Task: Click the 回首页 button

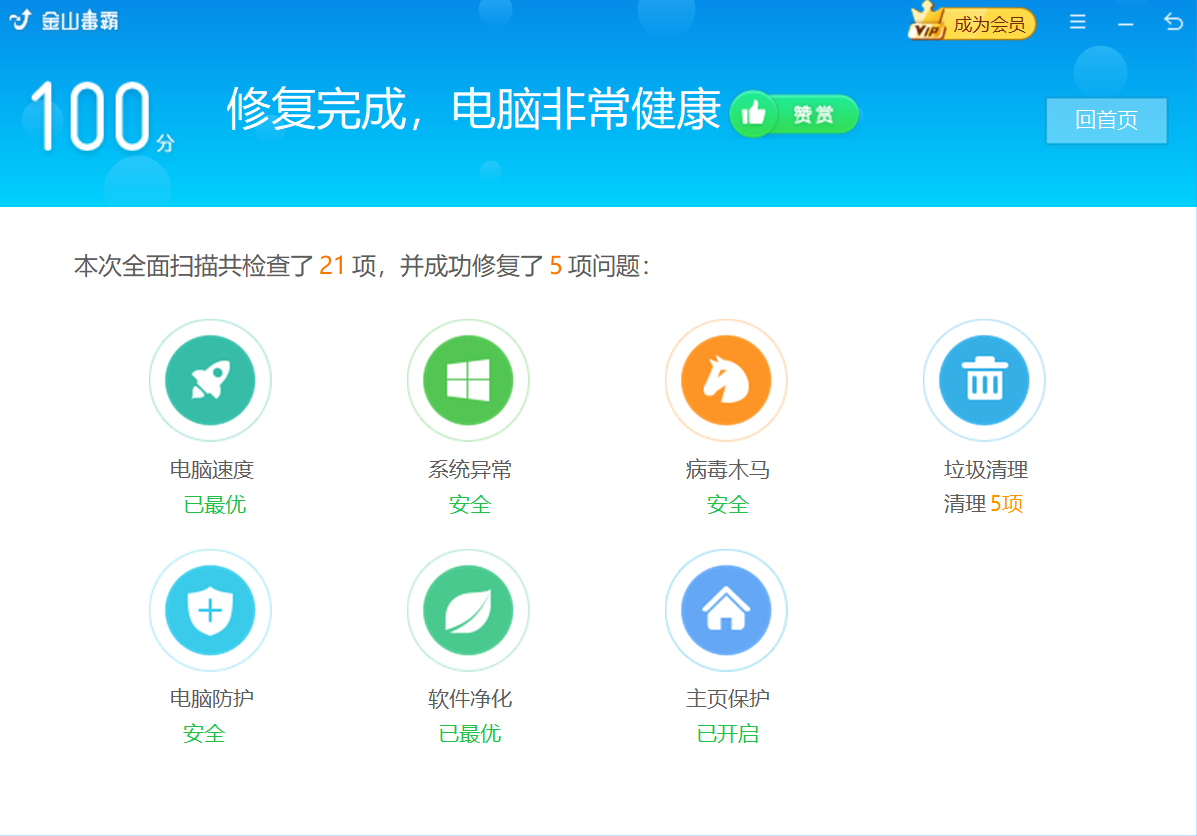Action: tap(1106, 120)
